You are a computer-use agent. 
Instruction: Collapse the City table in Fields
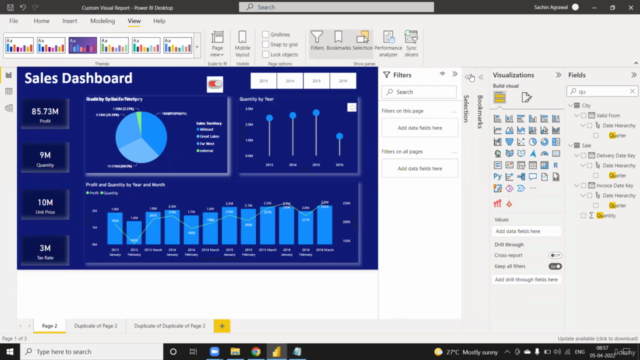click(x=571, y=105)
